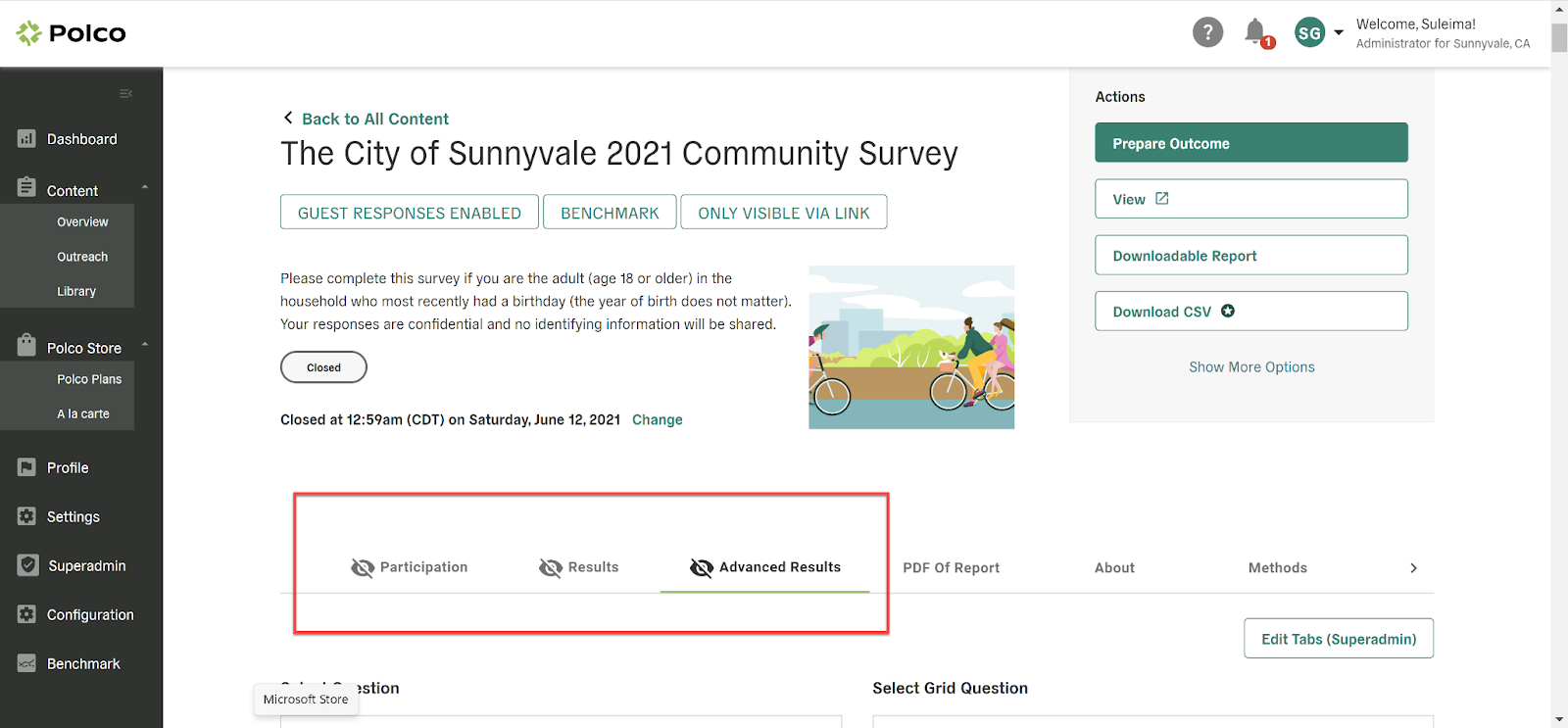The height and width of the screenshot is (728, 1568).
Task: Change the survey closing date
Action: (x=658, y=419)
